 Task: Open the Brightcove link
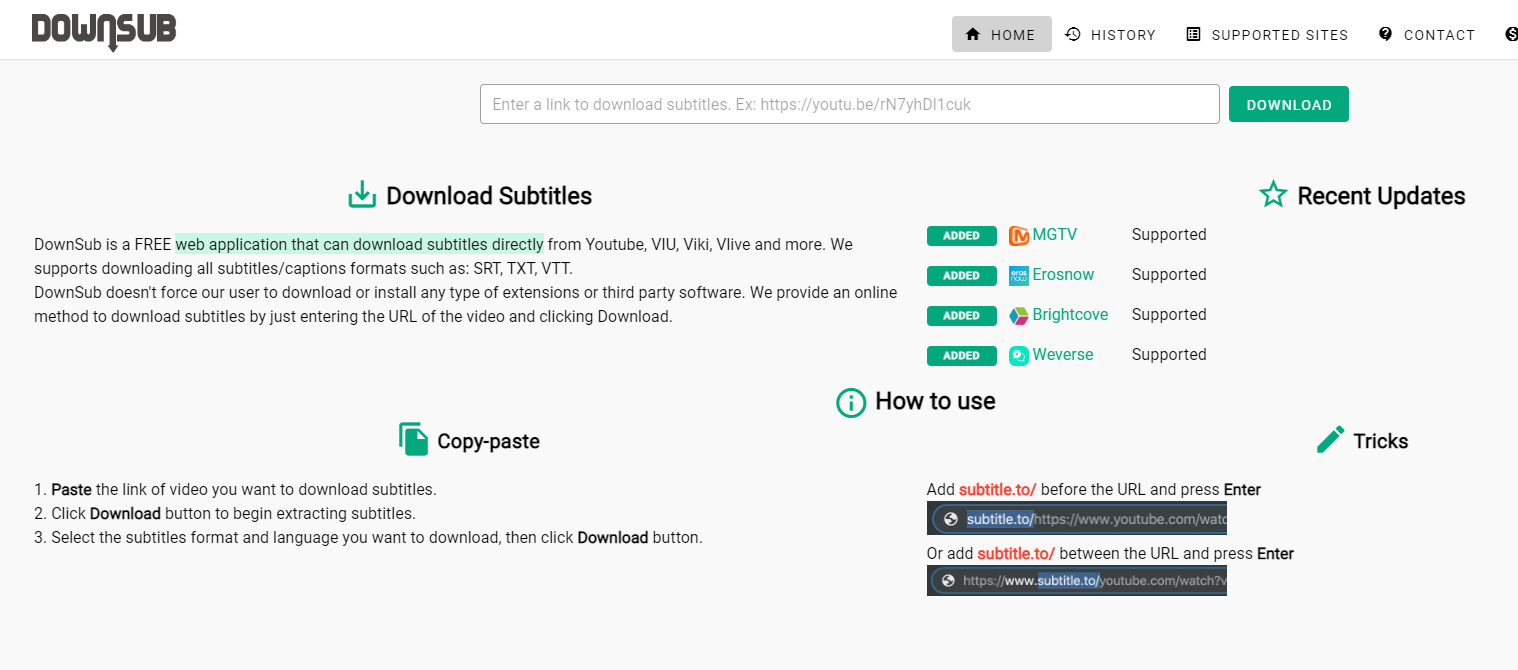(x=1071, y=315)
